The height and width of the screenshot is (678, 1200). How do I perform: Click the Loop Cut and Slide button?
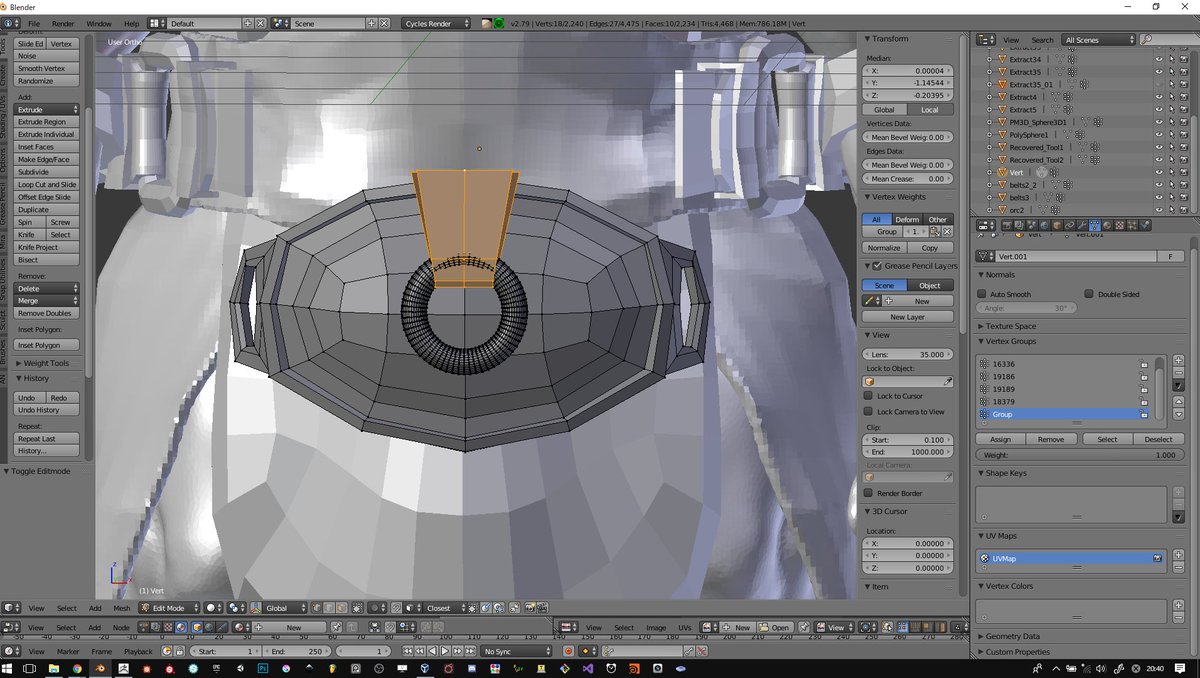(x=47, y=184)
